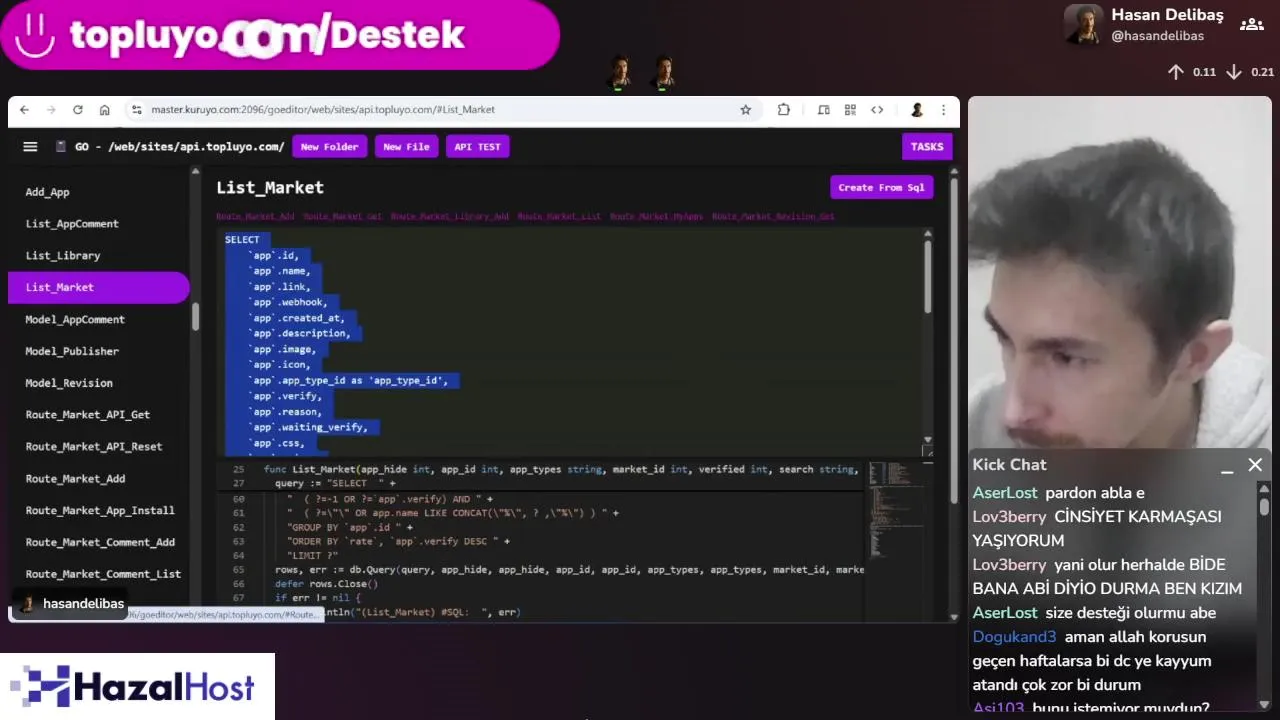Click Hasan Delibaş profile picture
Screen dimensions: 1280x720
[x=1083, y=25]
